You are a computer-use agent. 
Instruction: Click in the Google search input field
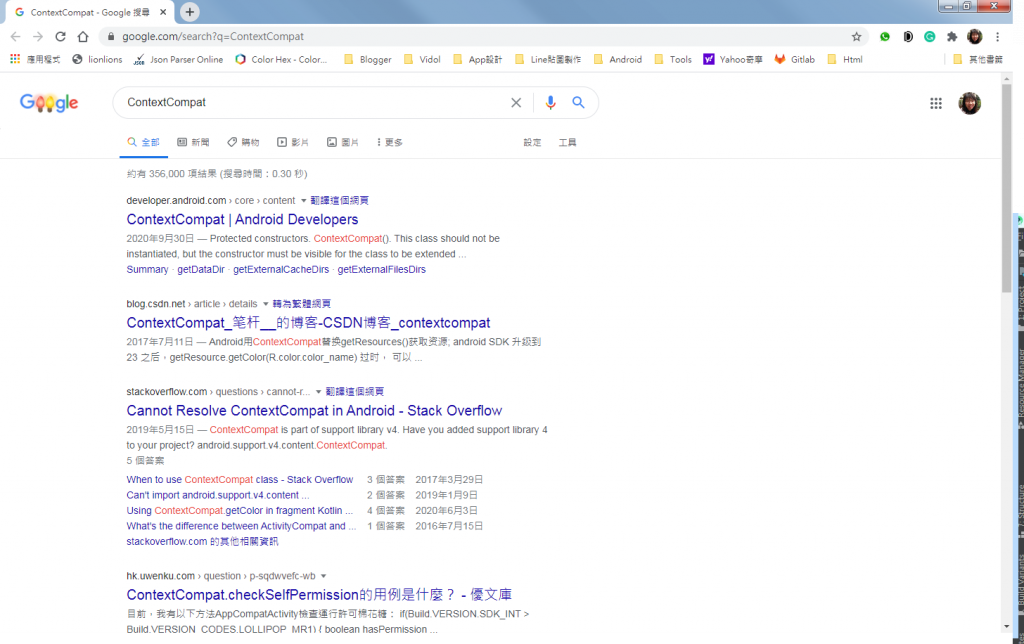coord(313,103)
